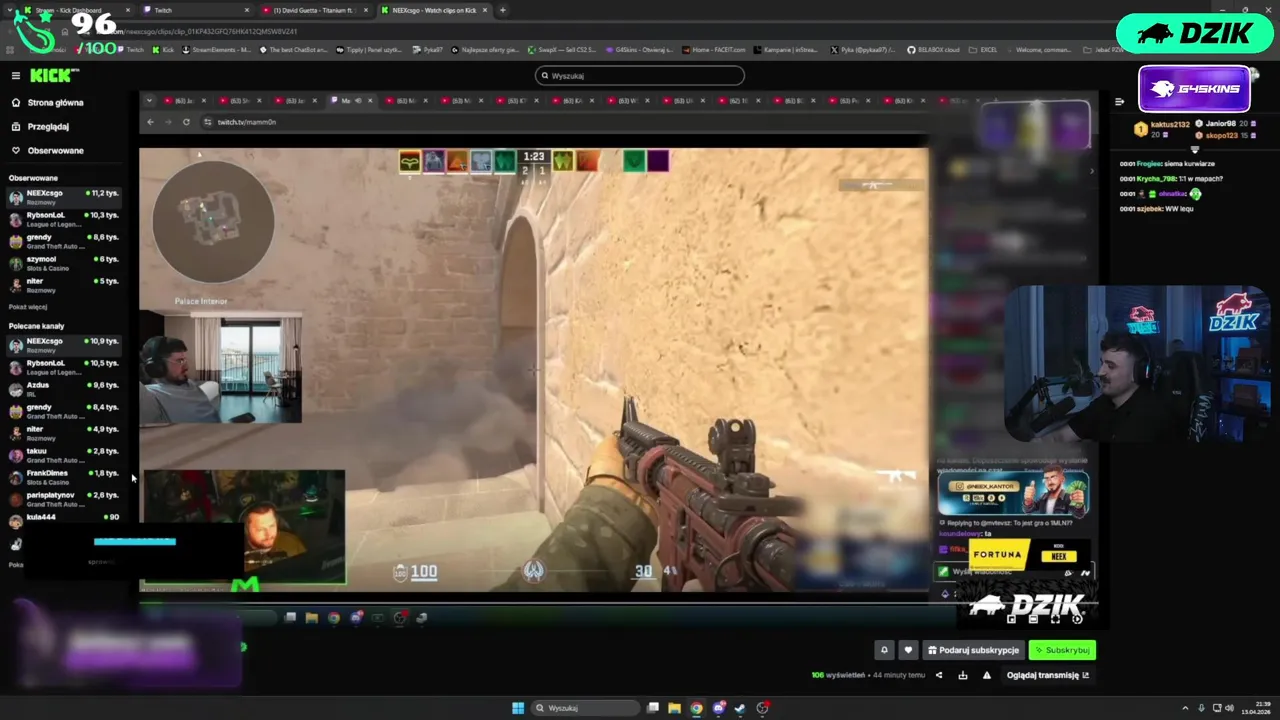The image size is (1280, 720).
Task: Click Windows taskbar Wyszukaj search box
Action: click(x=586, y=708)
